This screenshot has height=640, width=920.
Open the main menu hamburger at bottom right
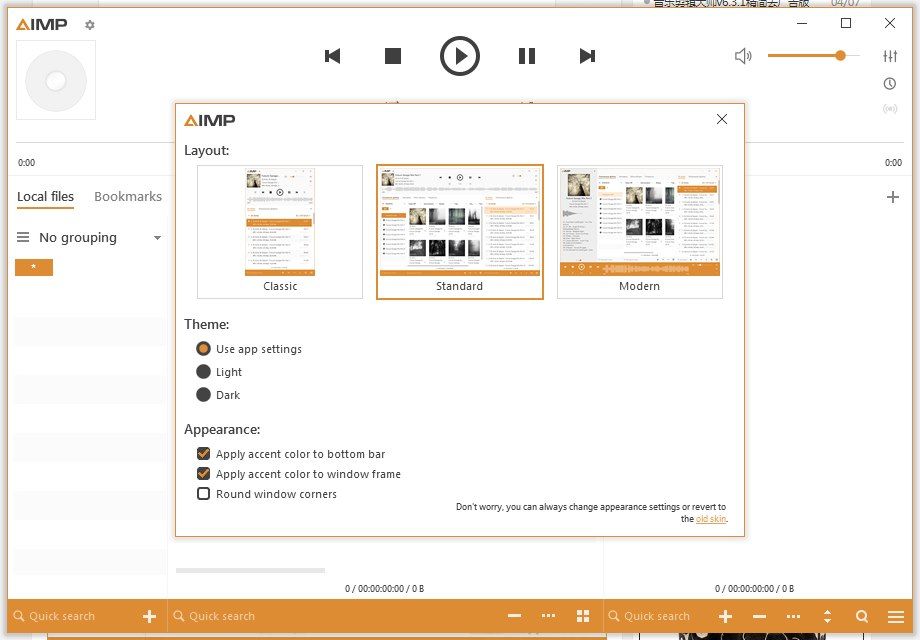click(x=895, y=616)
